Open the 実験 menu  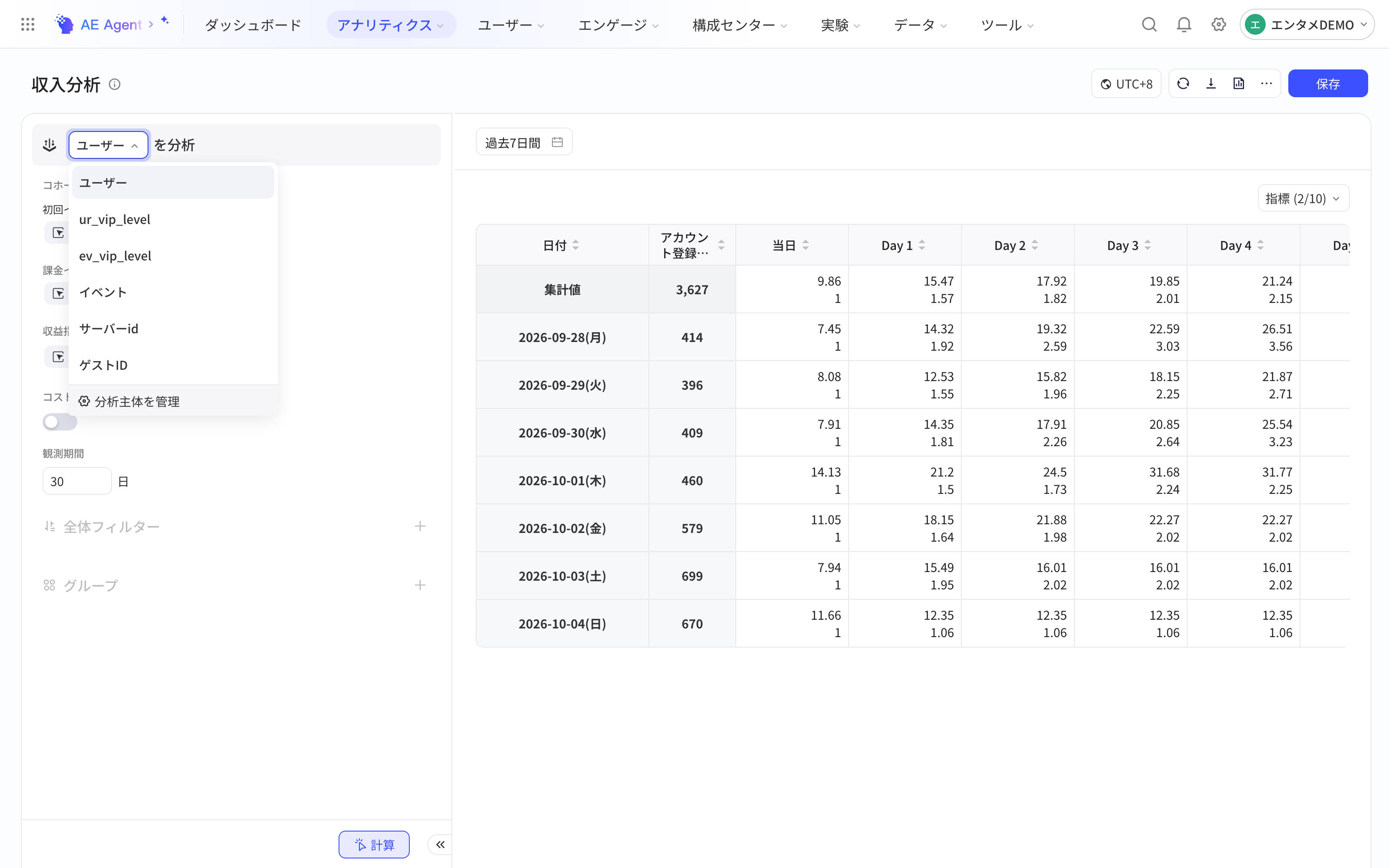coord(840,25)
